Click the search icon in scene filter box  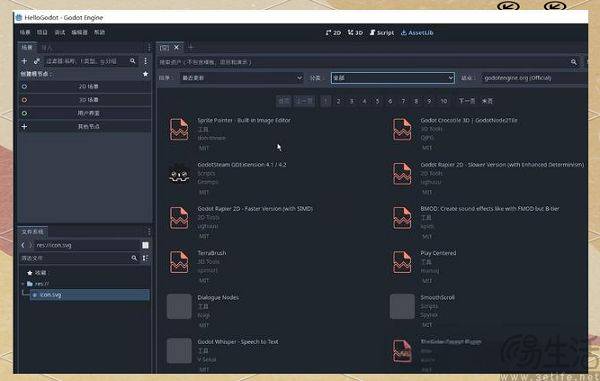[x=132, y=61]
